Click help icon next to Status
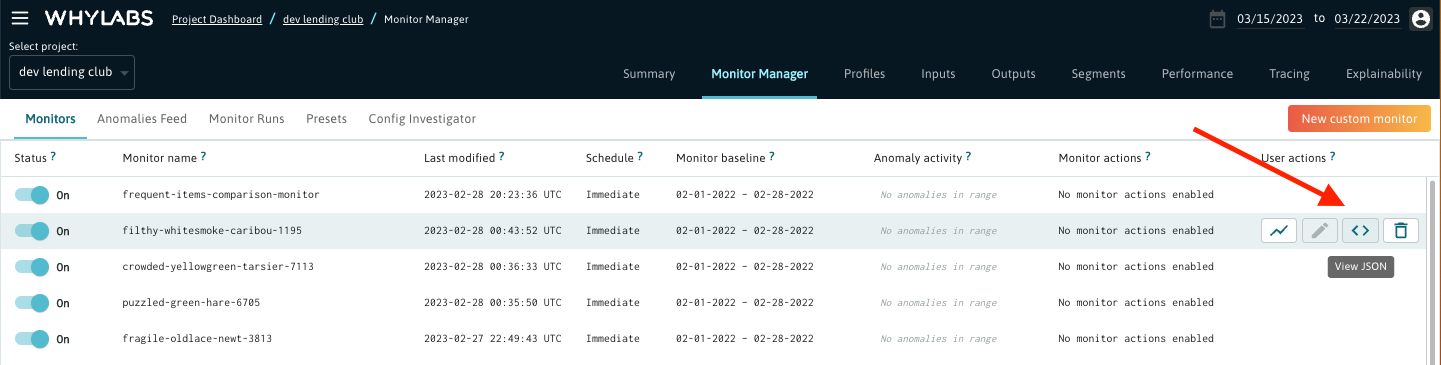The width and height of the screenshot is (1441, 365). 53,157
